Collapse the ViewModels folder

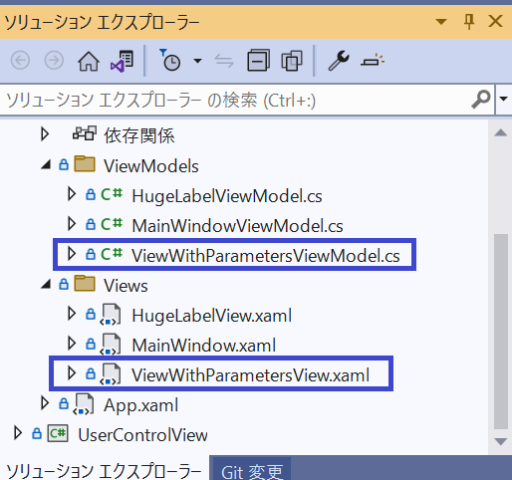tap(46, 165)
